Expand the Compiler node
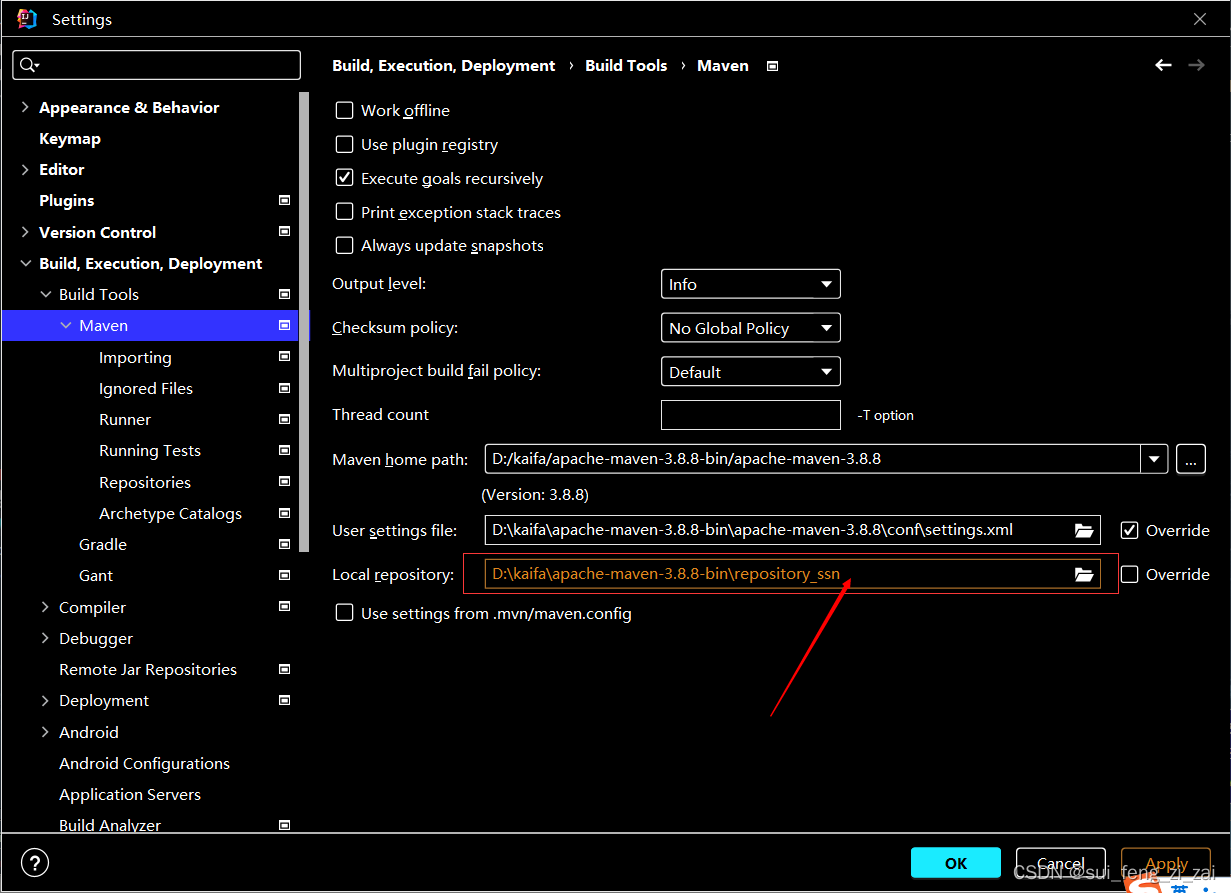Image resolution: width=1231 pixels, height=893 pixels. click(45, 607)
